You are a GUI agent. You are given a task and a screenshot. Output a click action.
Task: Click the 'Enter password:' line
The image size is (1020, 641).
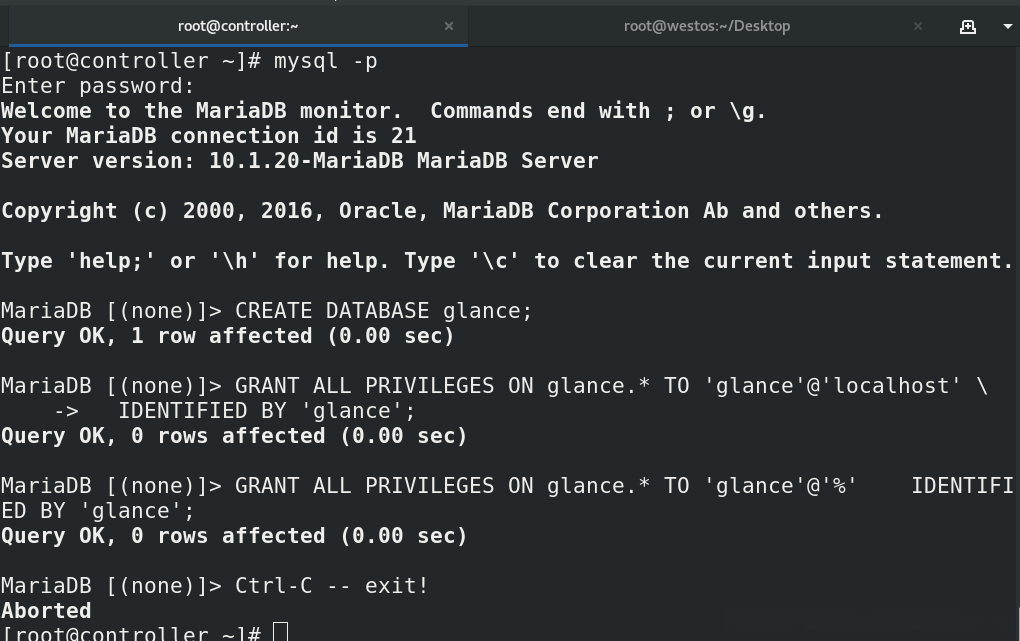[98, 86]
